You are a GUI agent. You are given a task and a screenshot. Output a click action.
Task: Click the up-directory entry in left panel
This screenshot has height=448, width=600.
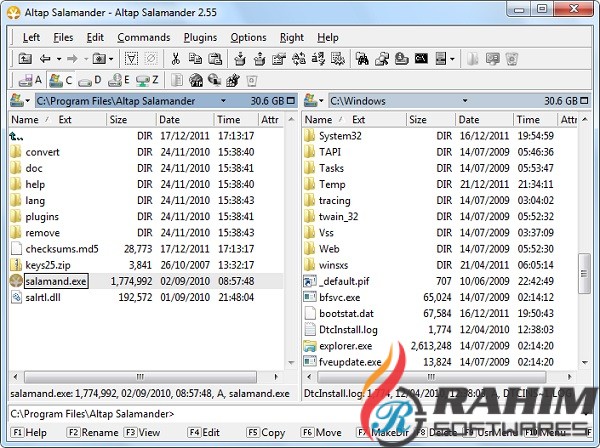16,136
